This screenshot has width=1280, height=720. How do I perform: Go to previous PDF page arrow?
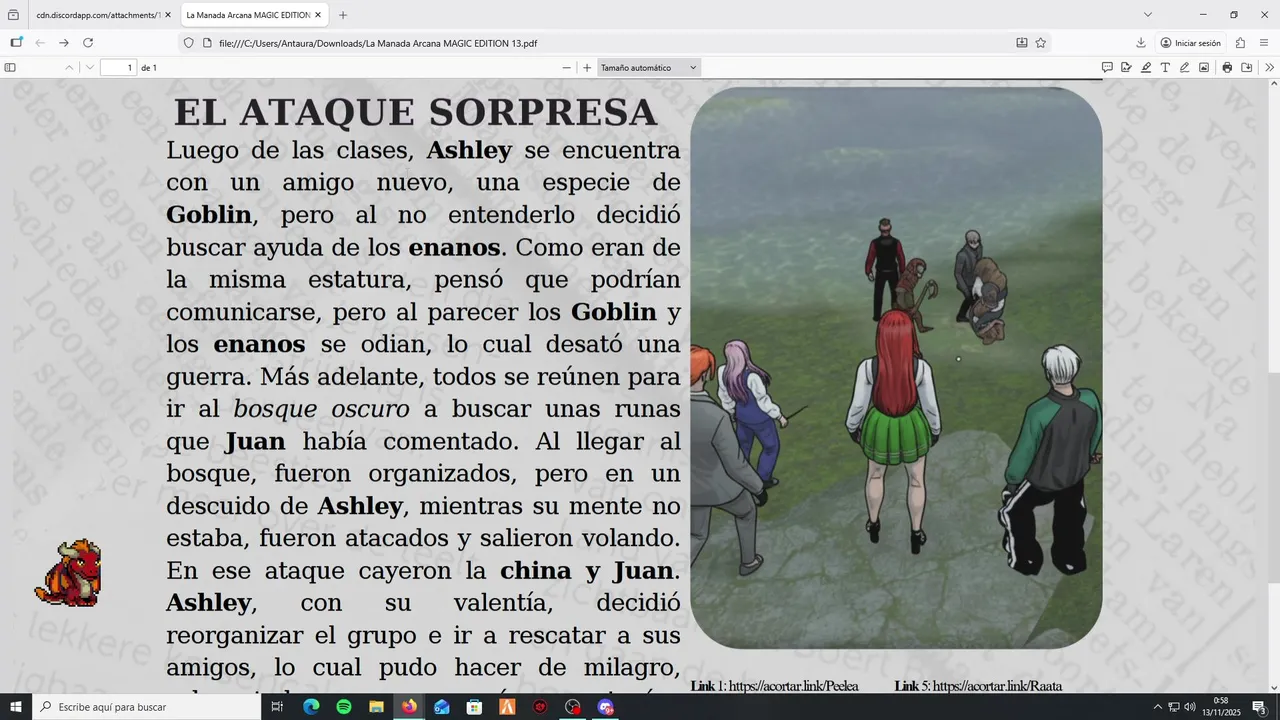69,68
